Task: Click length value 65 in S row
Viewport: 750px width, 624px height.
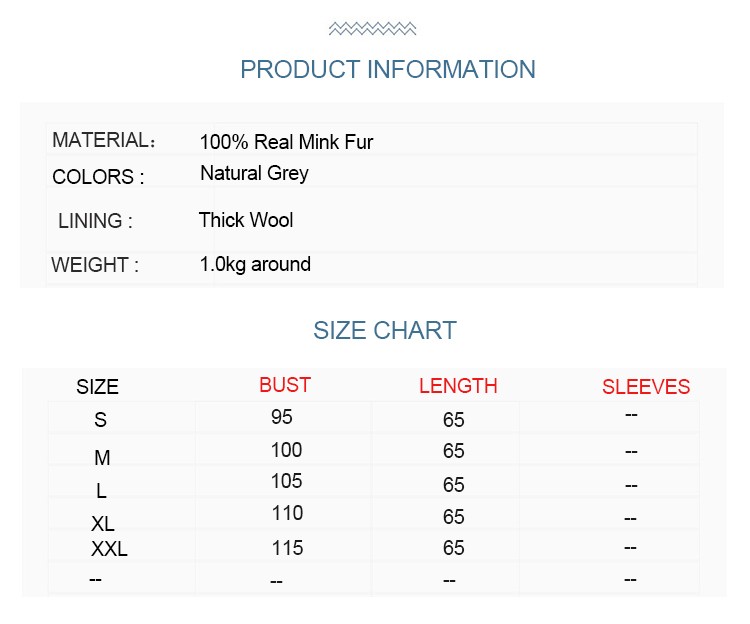Action: coord(453,420)
